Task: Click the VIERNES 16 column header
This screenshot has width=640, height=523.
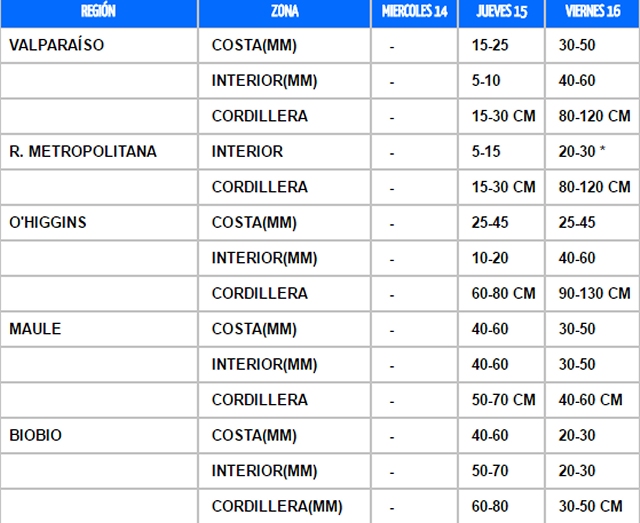Action: [x=592, y=12]
